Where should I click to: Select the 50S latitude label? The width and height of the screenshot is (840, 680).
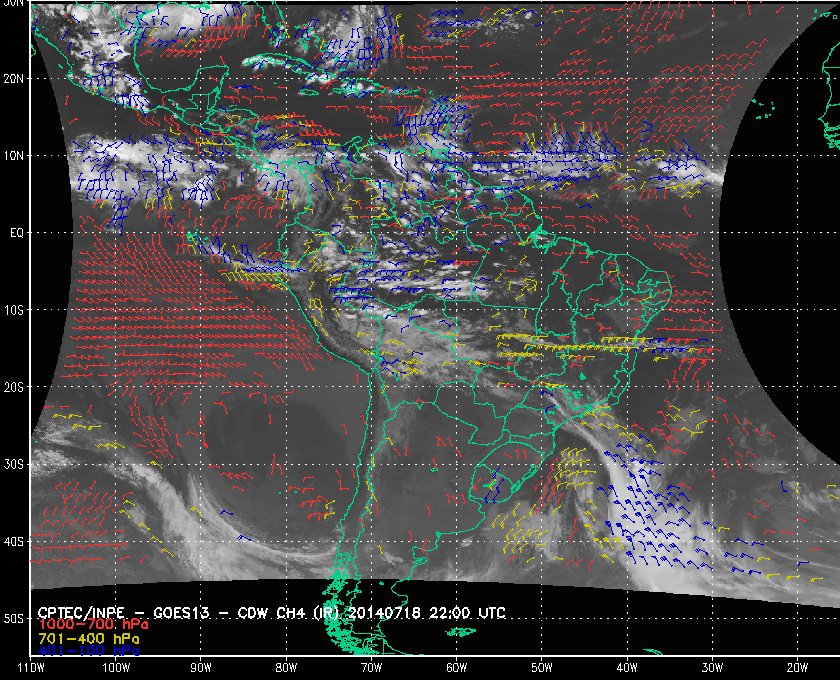pos(13,618)
